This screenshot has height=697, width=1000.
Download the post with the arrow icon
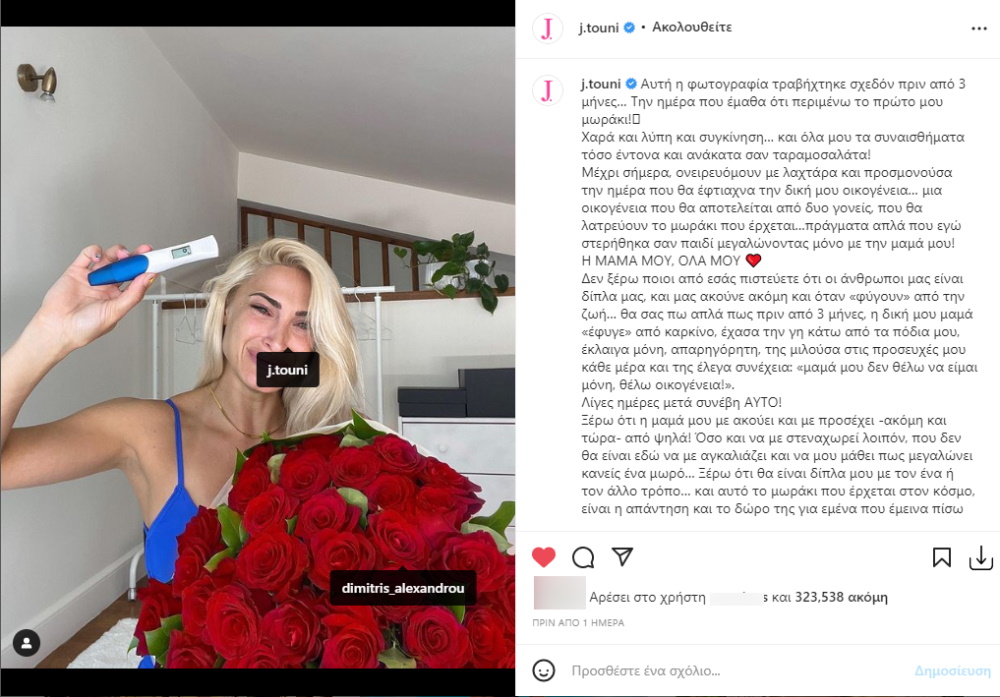(980, 558)
